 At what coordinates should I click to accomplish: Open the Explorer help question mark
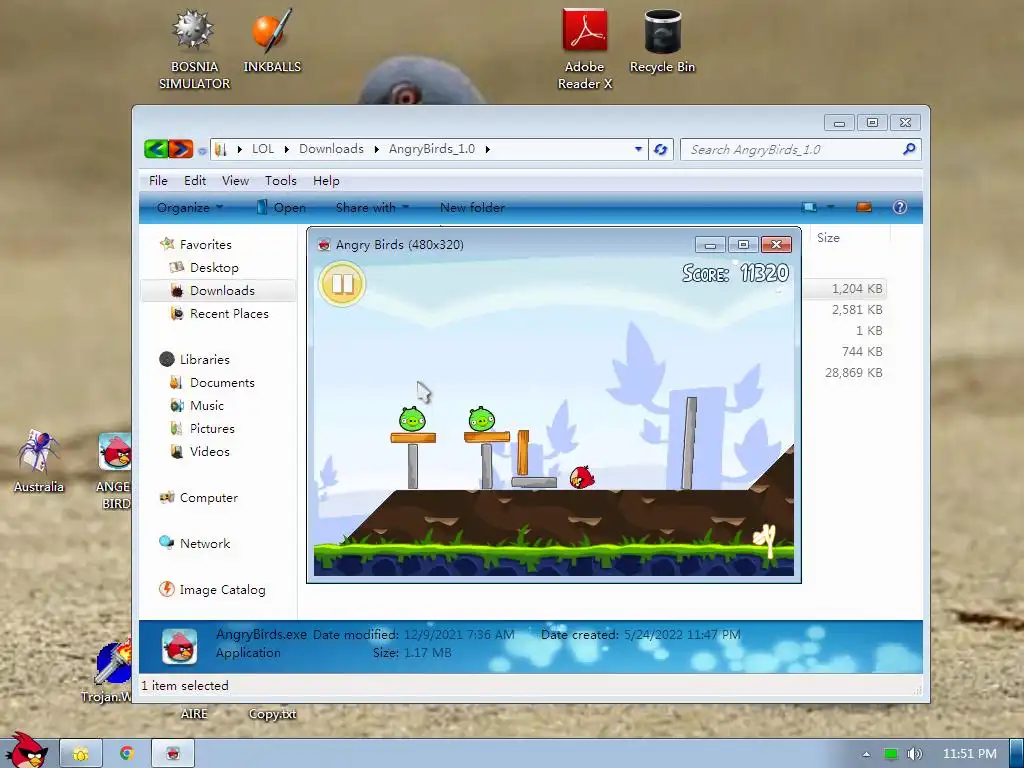(899, 207)
